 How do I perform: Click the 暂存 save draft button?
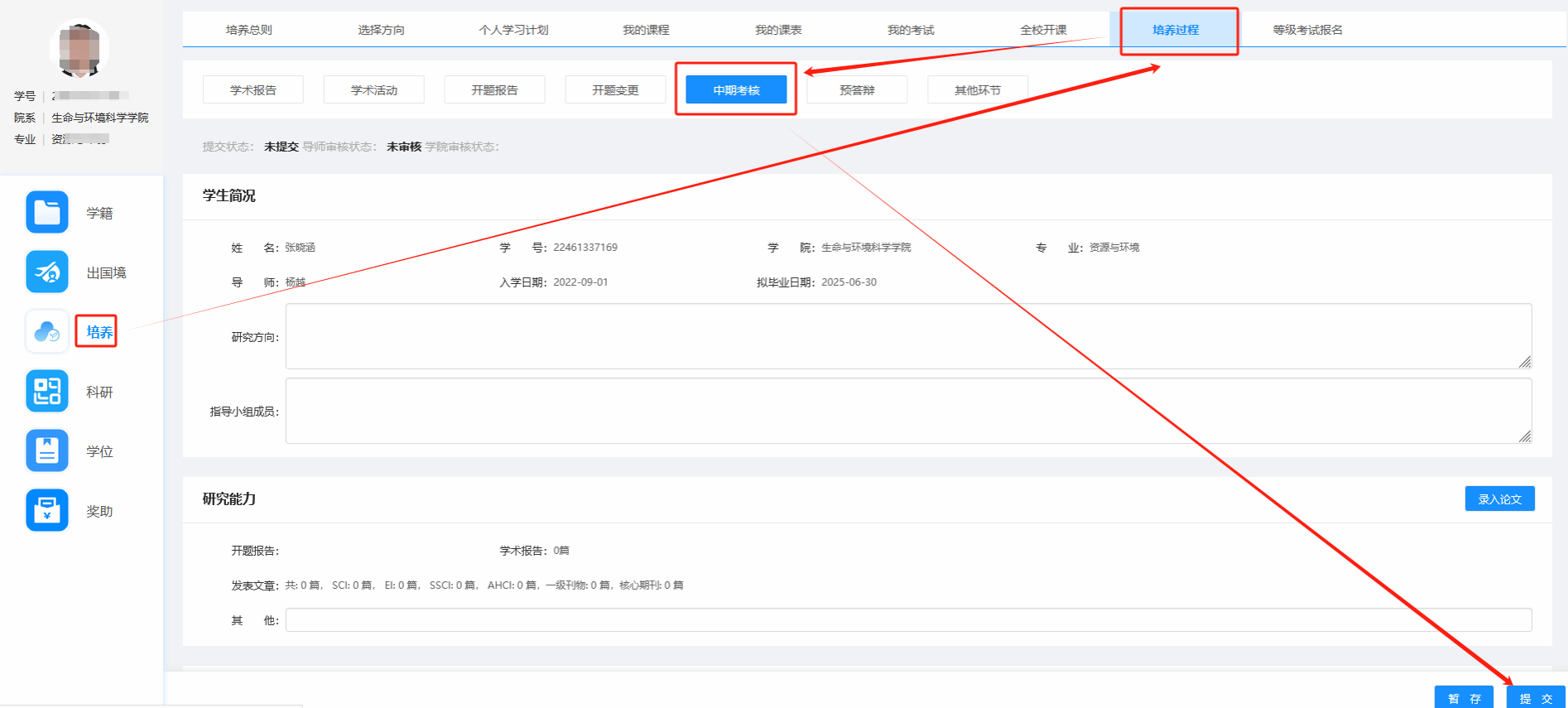pos(1464,698)
